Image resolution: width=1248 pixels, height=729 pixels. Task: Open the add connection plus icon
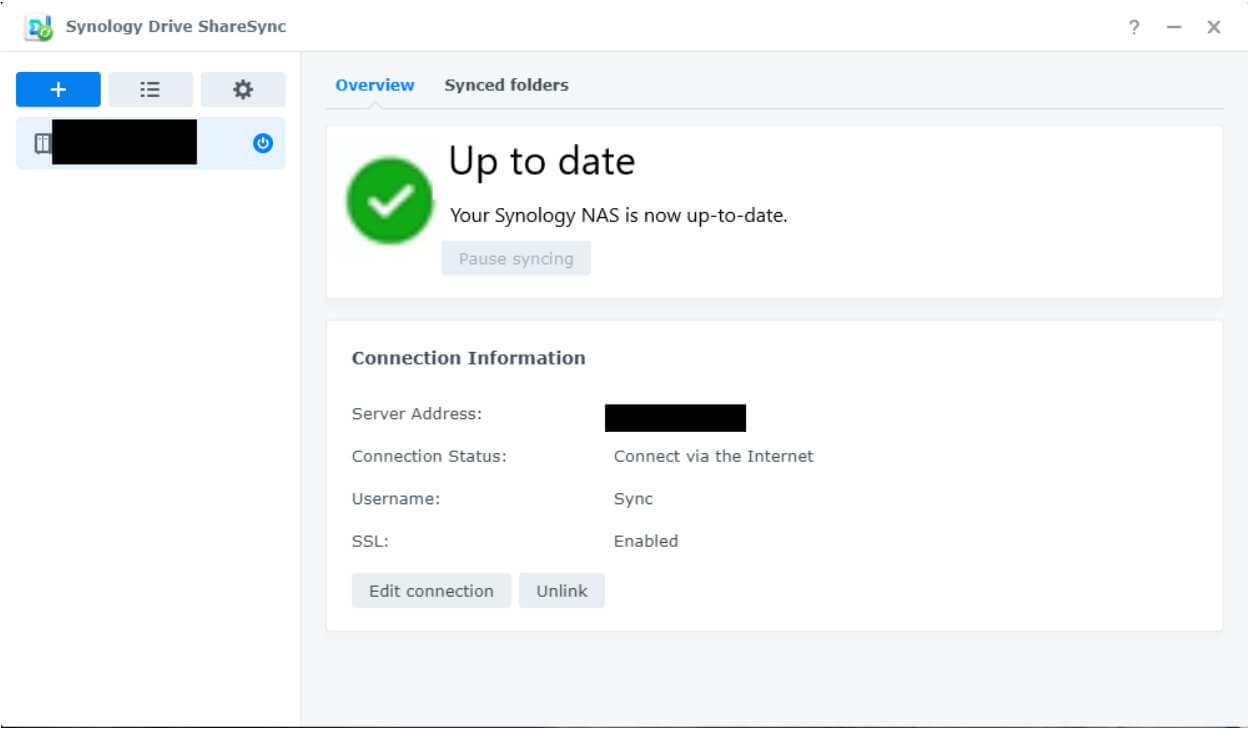(x=57, y=89)
